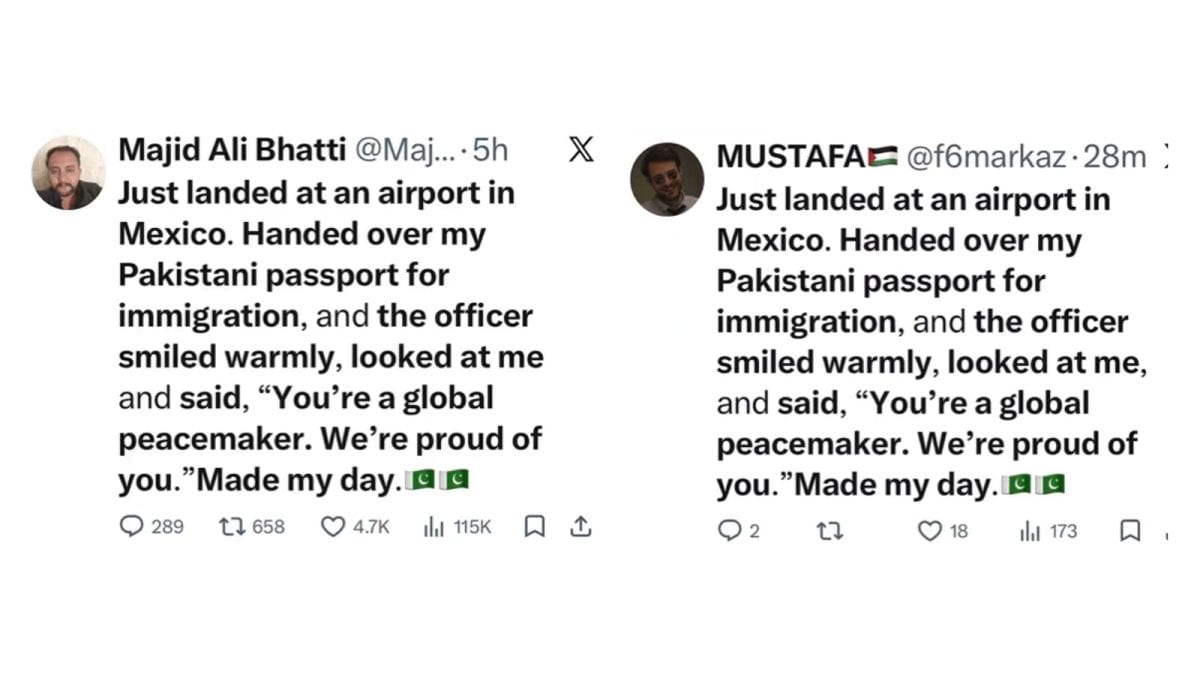Click the 28m timestamp link
Screen dimensions: 1200x675
[x=1116, y=154]
